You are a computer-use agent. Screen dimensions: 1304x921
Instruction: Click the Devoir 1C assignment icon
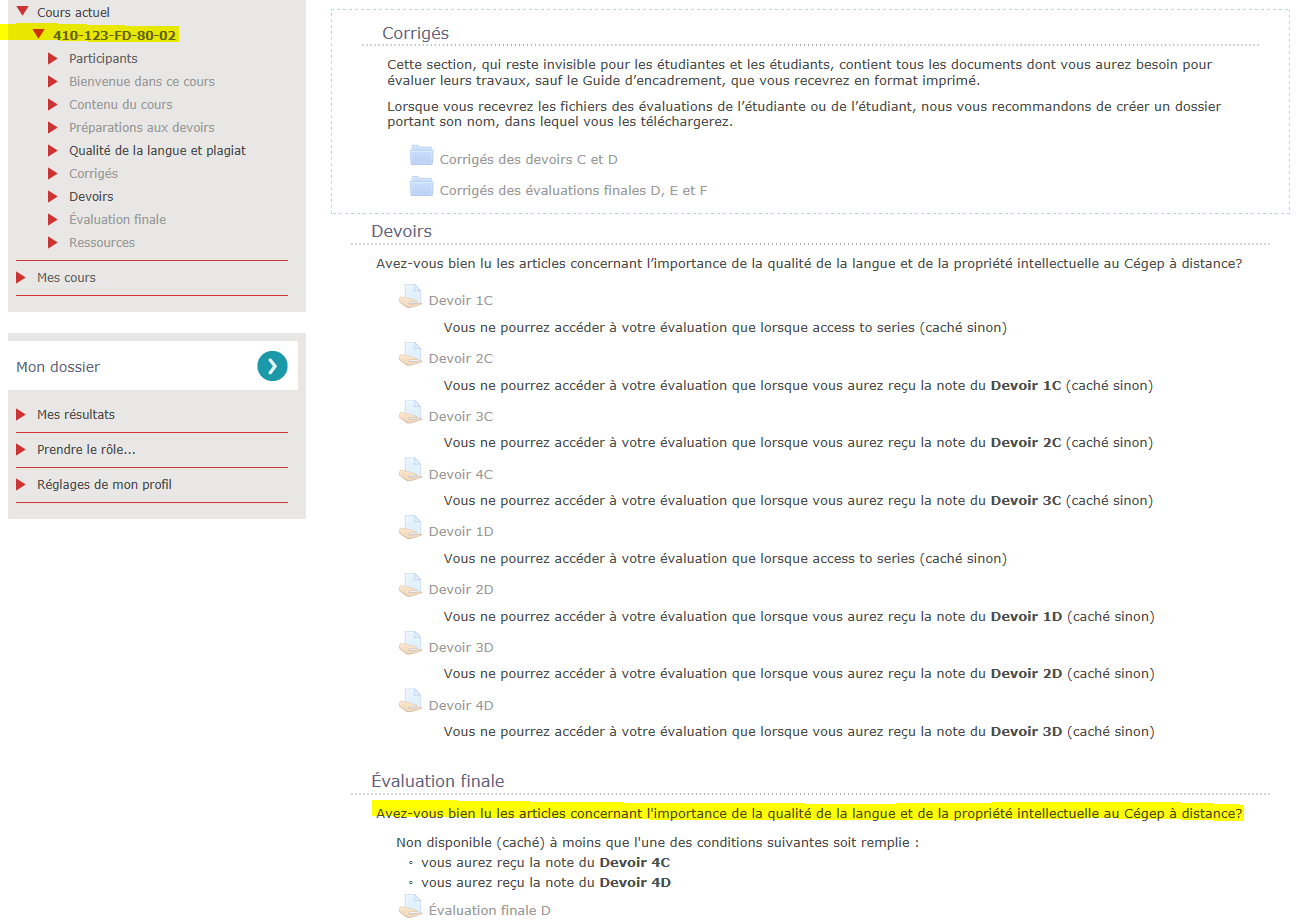click(410, 297)
